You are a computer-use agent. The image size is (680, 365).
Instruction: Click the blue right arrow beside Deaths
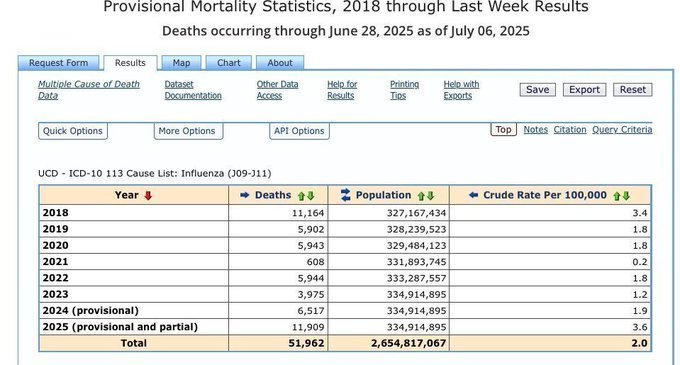(245, 196)
